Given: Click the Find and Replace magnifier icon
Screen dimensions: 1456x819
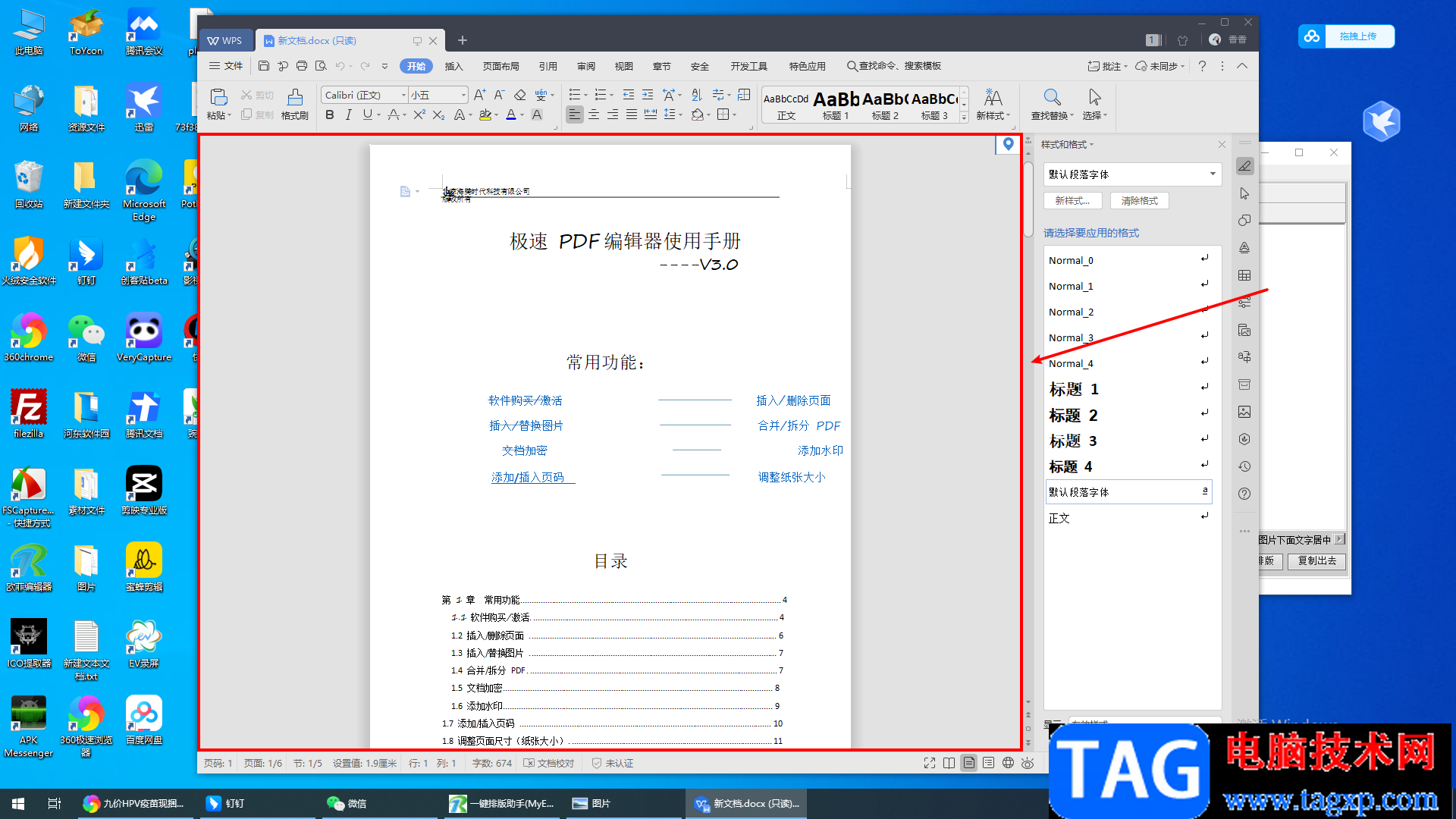Looking at the screenshot, I should coord(1052,97).
